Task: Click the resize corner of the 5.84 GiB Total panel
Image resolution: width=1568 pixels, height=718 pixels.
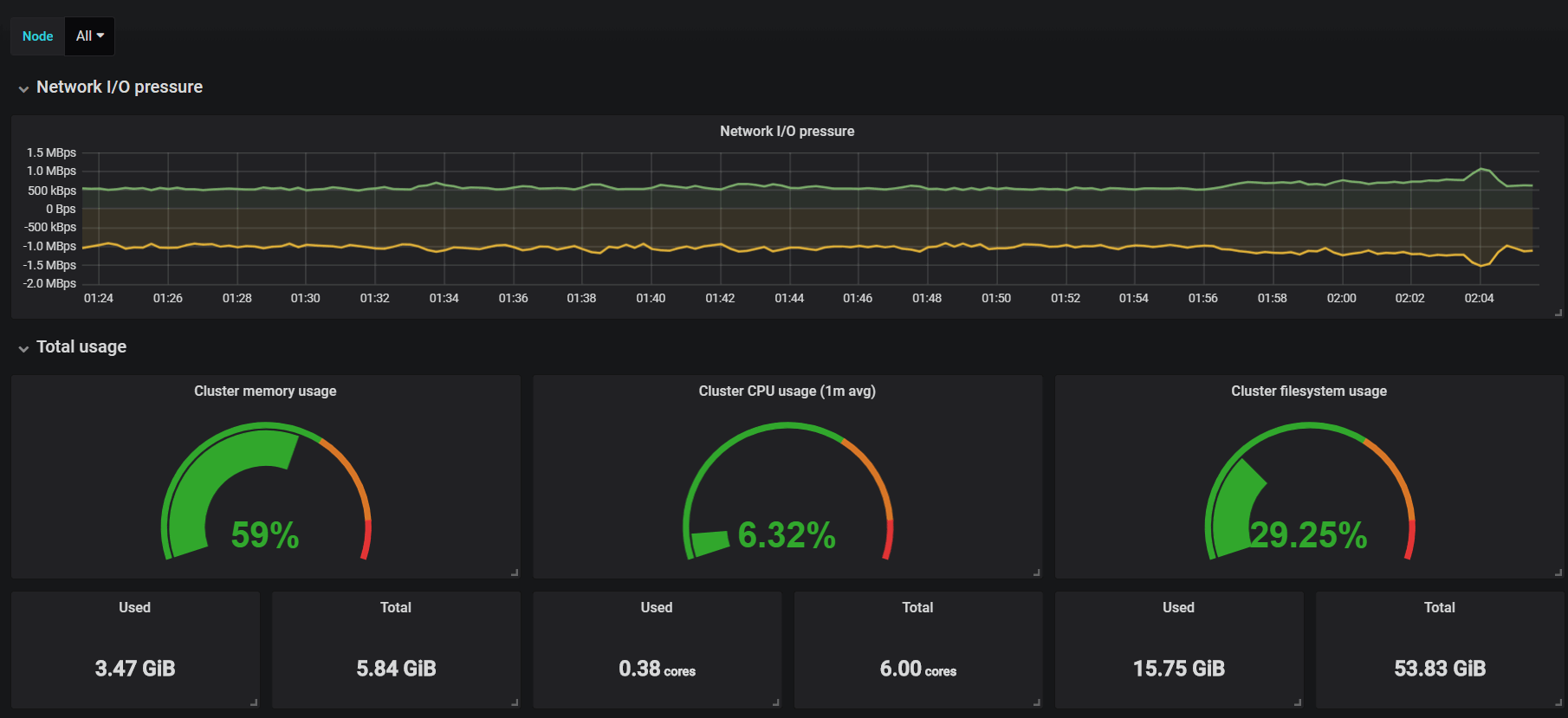Action: pyautogui.click(x=515, y=702)
